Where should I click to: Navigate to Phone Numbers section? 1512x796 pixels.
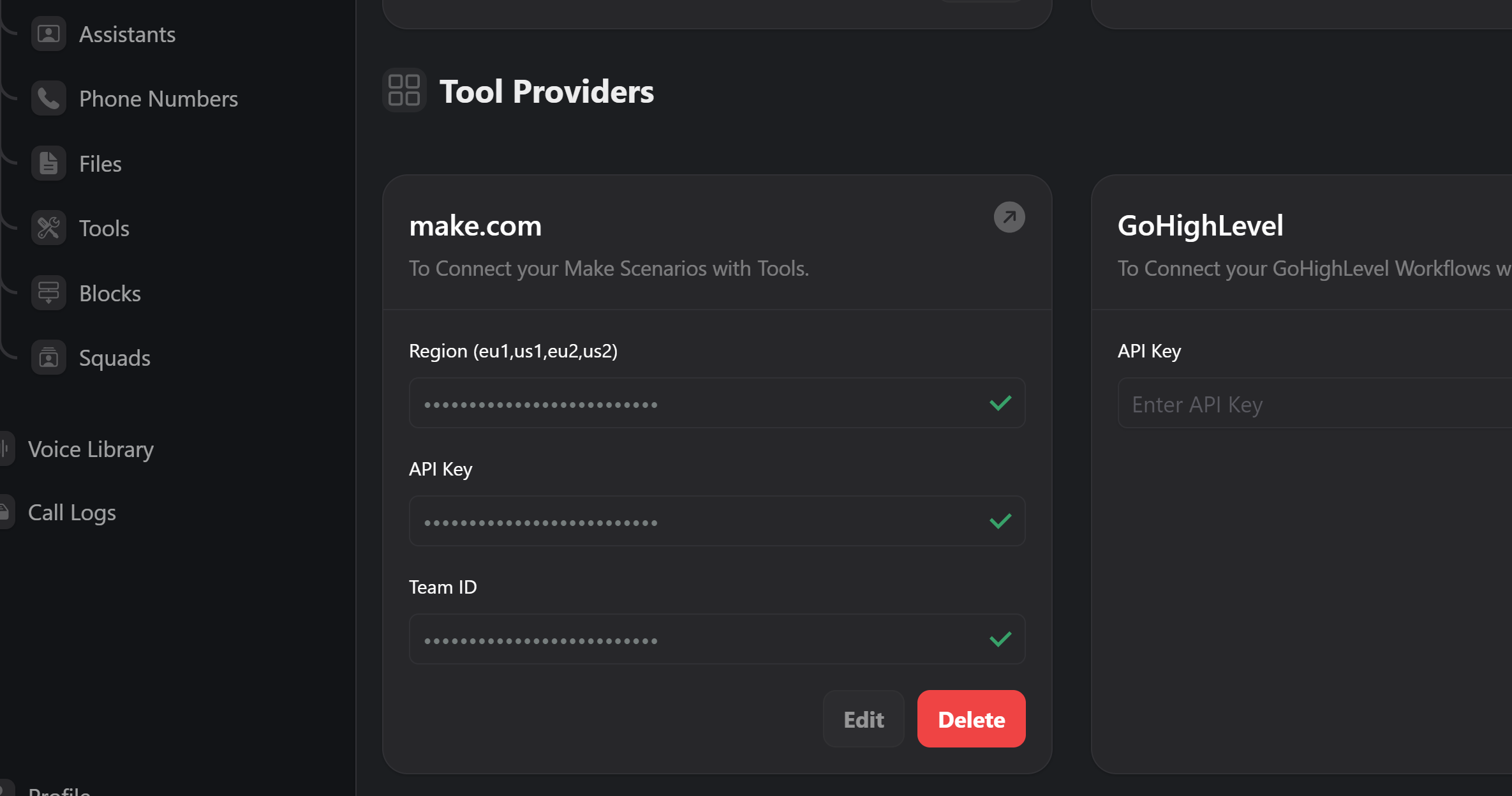pyautogui.click(x=158, y=99)
